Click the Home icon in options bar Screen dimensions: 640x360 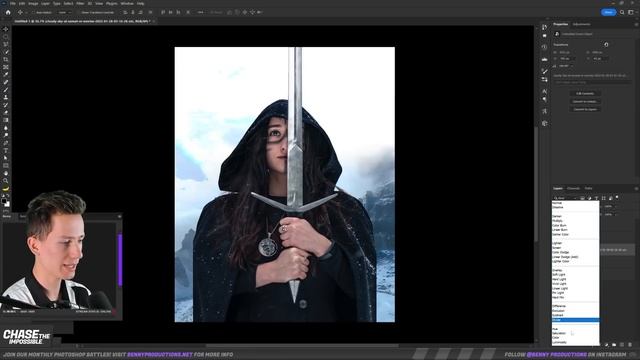tap(8, 12)
